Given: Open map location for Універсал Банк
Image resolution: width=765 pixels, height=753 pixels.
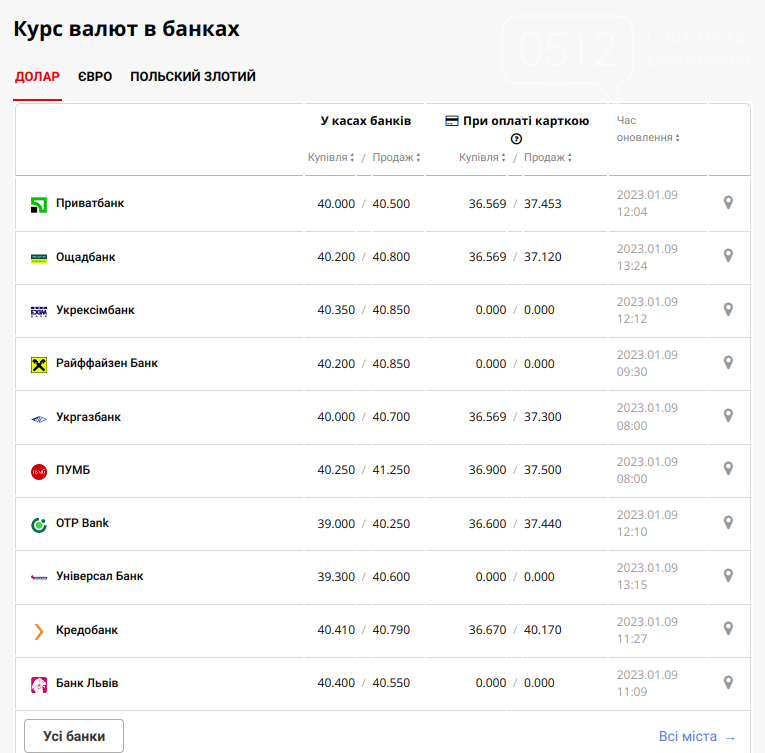Looking at the screenshot, I should [728, 576].
